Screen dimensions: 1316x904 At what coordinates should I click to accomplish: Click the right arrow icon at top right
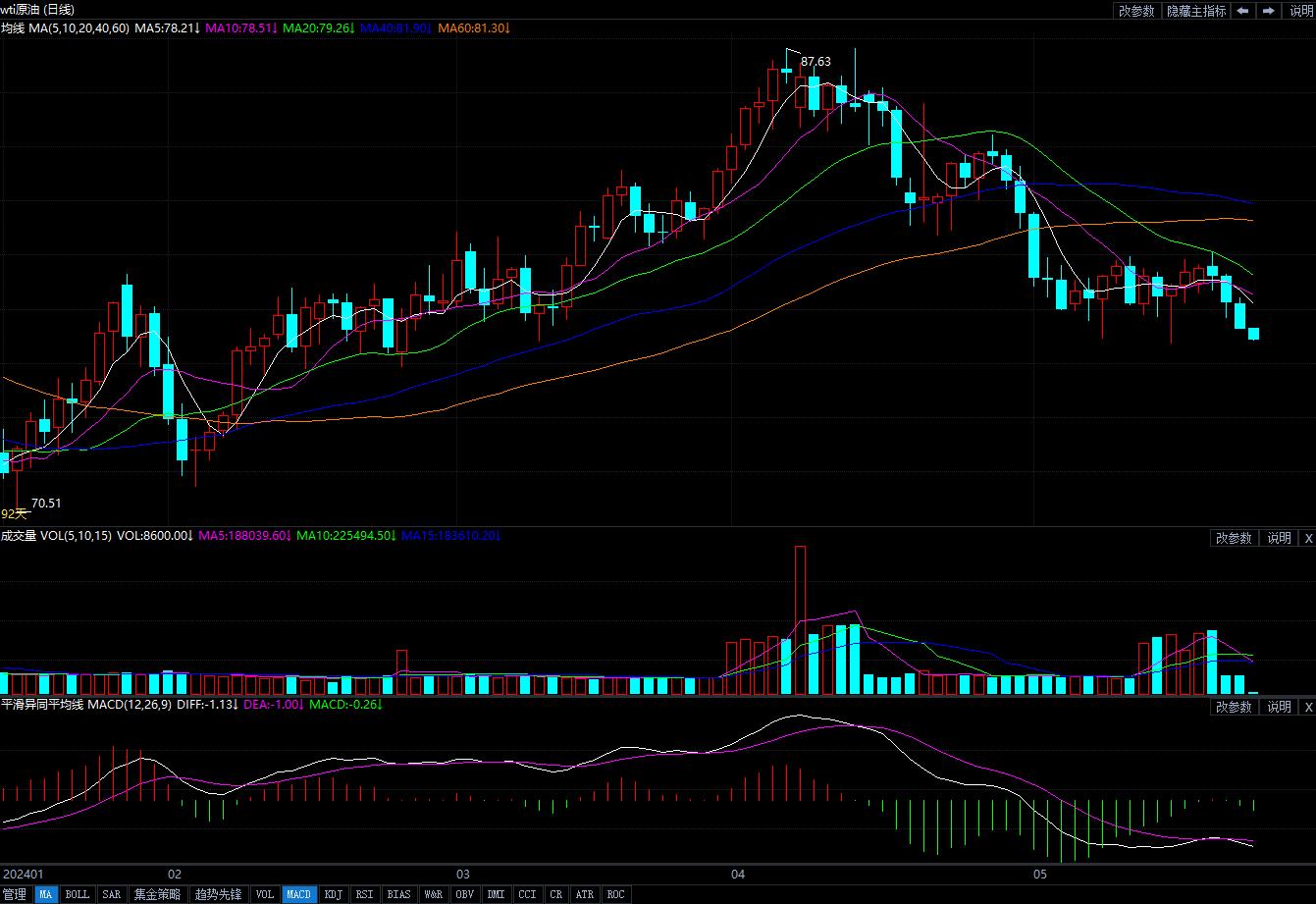[x=1269, y=11]
